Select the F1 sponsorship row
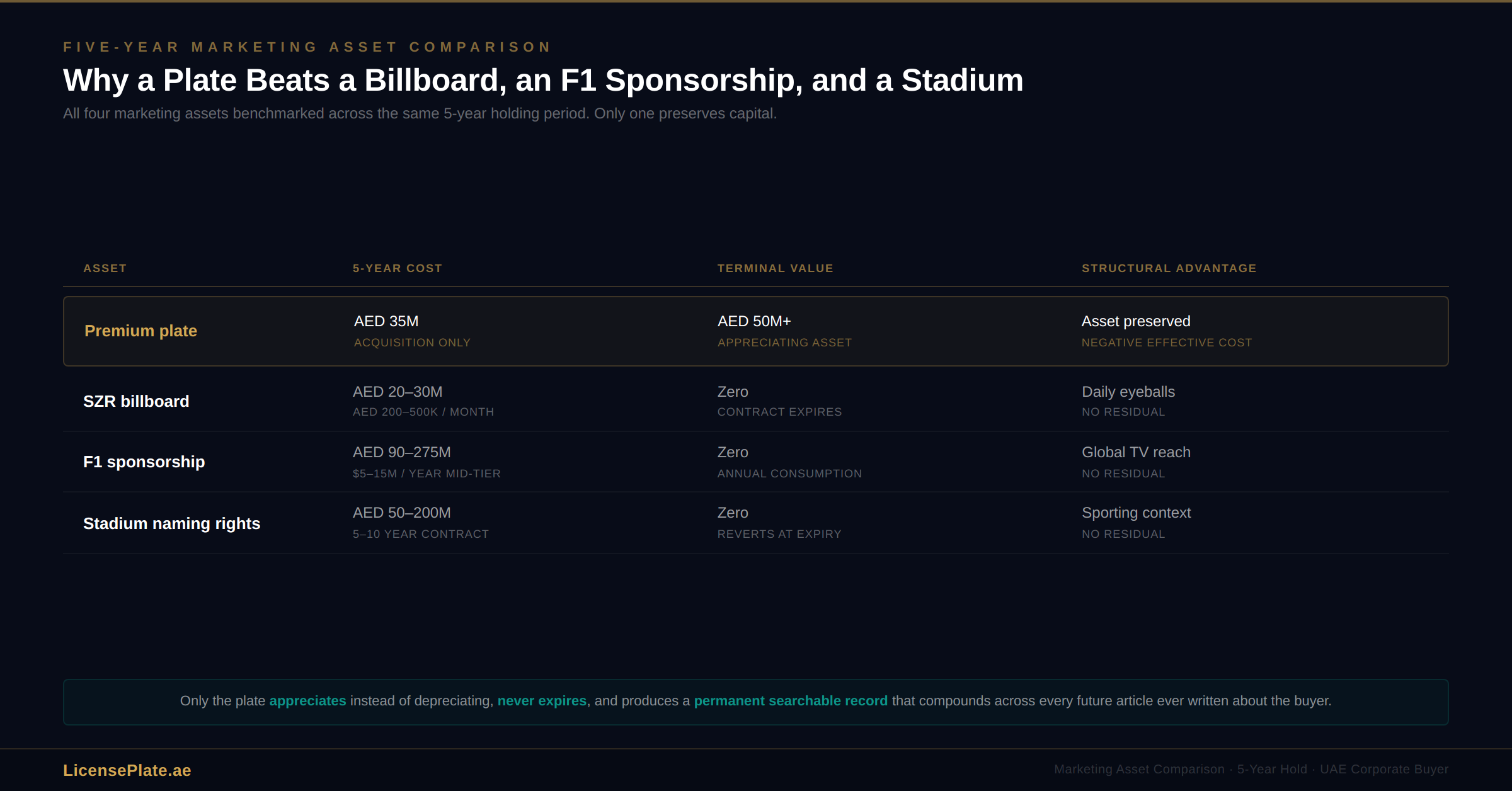 coord(755,461)
